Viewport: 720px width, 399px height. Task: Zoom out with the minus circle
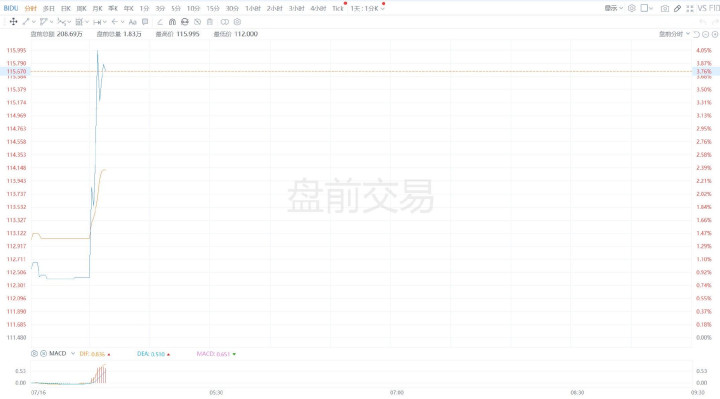[x=706, y=34]
